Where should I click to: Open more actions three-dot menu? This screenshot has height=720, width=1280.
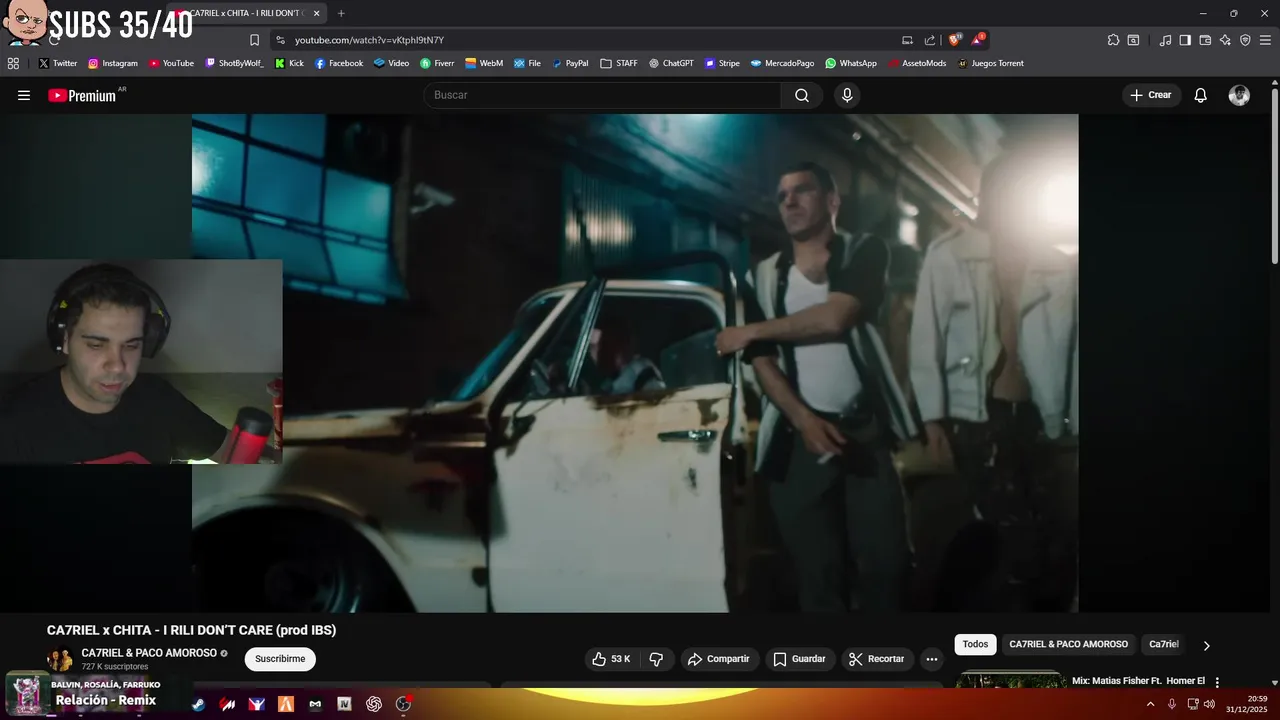tap(932, 659)
